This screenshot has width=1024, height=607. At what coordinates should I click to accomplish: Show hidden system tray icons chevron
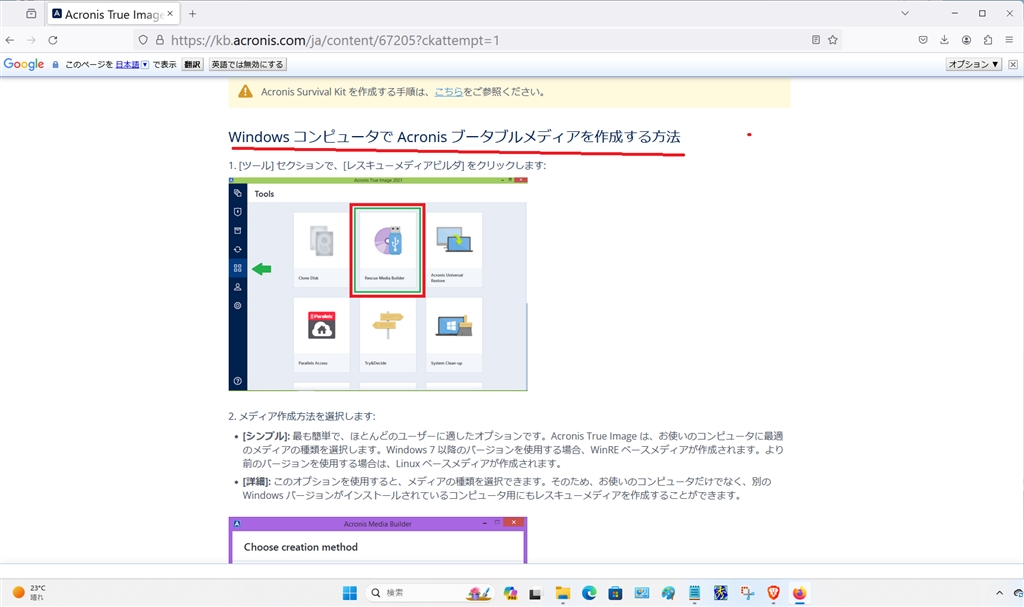[x=999, y=593]
